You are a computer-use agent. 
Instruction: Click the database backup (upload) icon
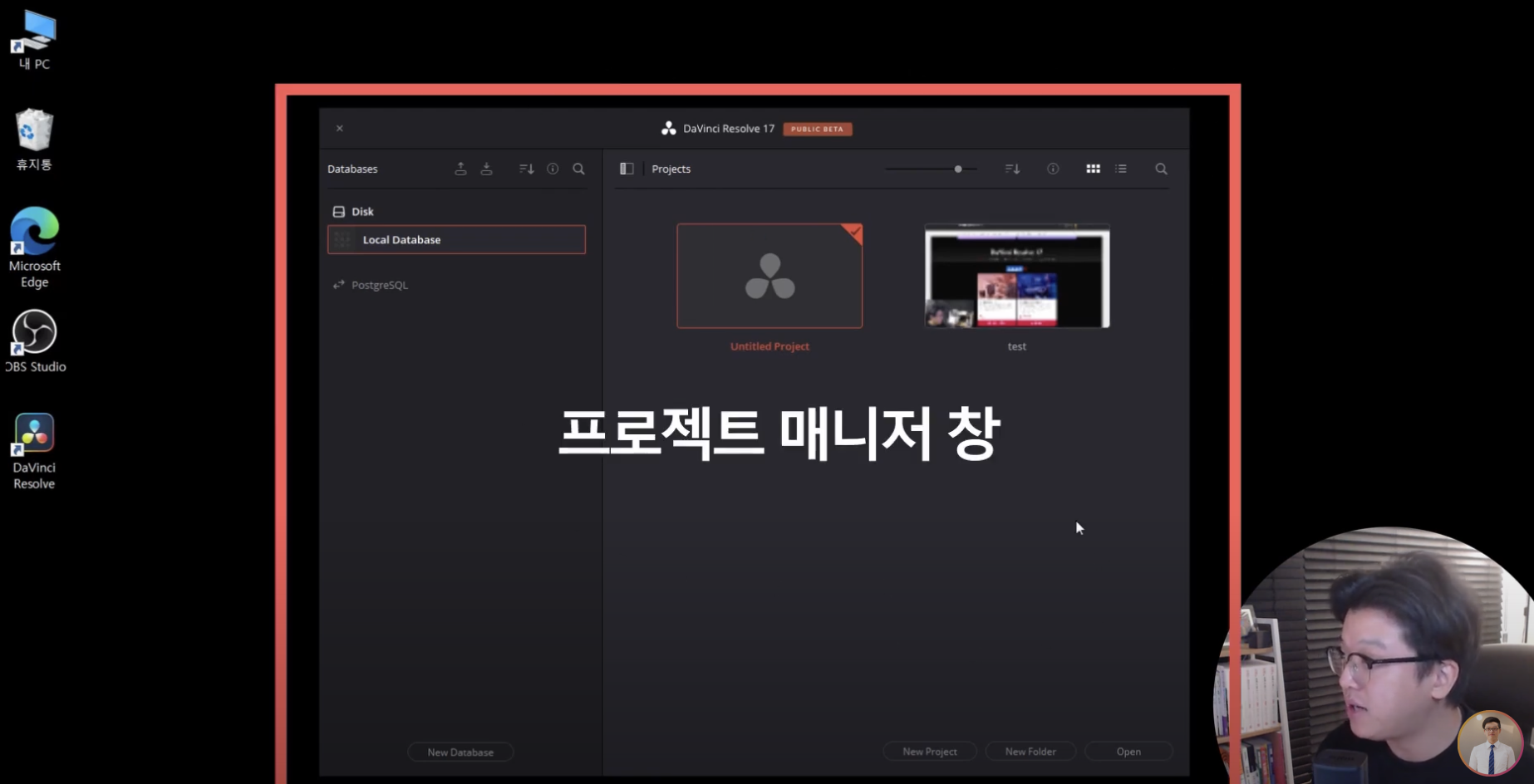(x=460, y=169)
